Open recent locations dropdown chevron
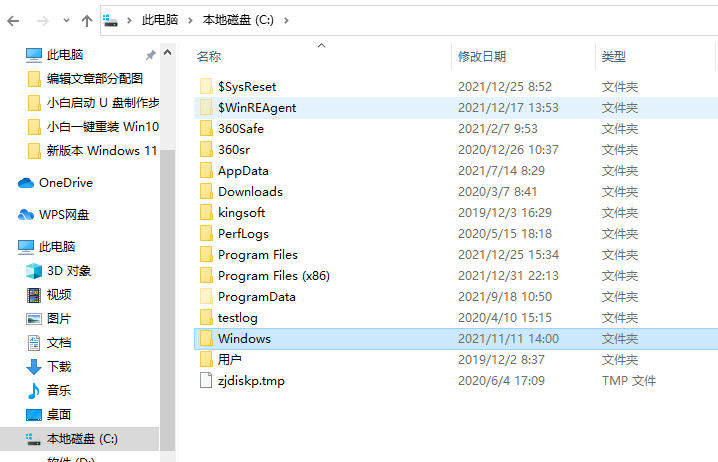 [x=66, y=21]
